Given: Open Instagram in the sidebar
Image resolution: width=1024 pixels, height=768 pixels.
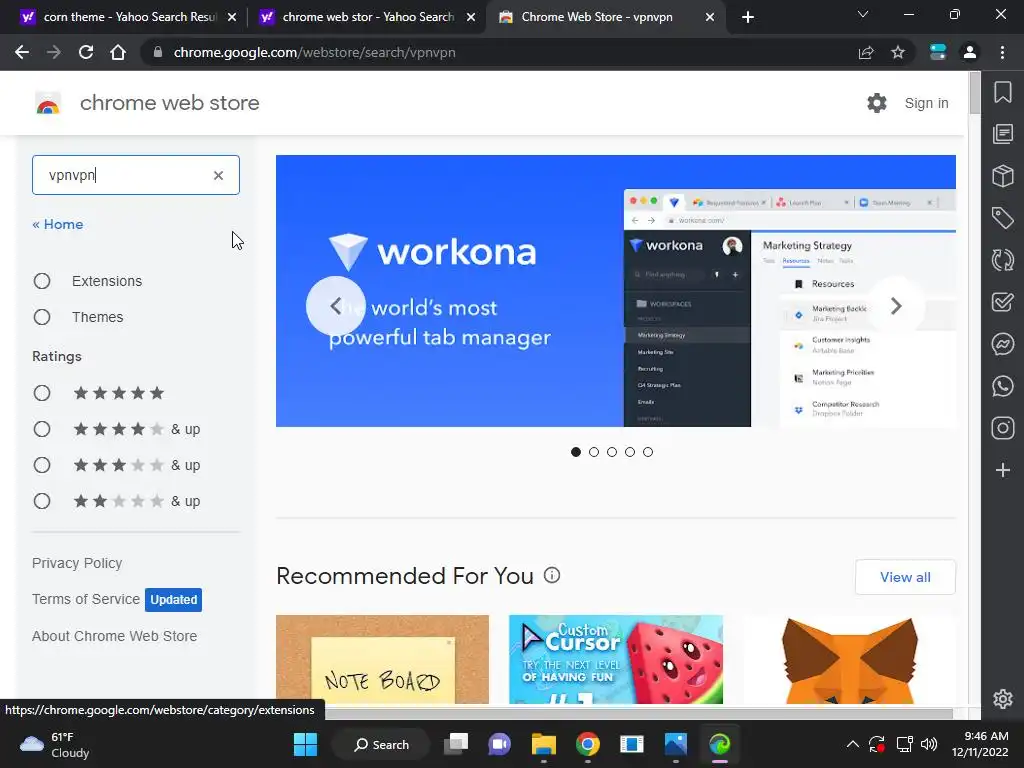Looking at the screenshot, I should point(1002,428).
